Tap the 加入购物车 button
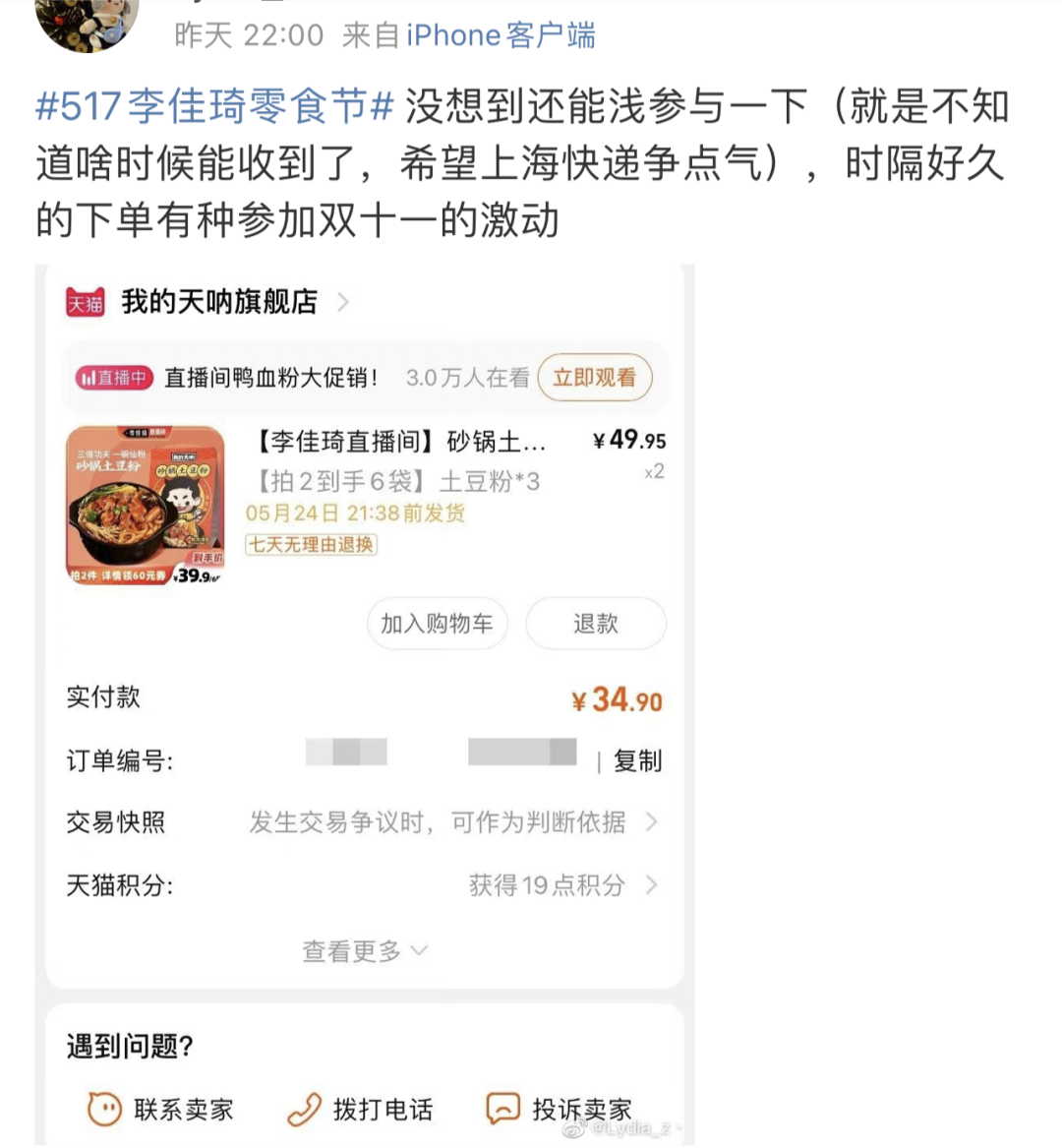Screen dimensions: 1062x1148 coord(437,623)
